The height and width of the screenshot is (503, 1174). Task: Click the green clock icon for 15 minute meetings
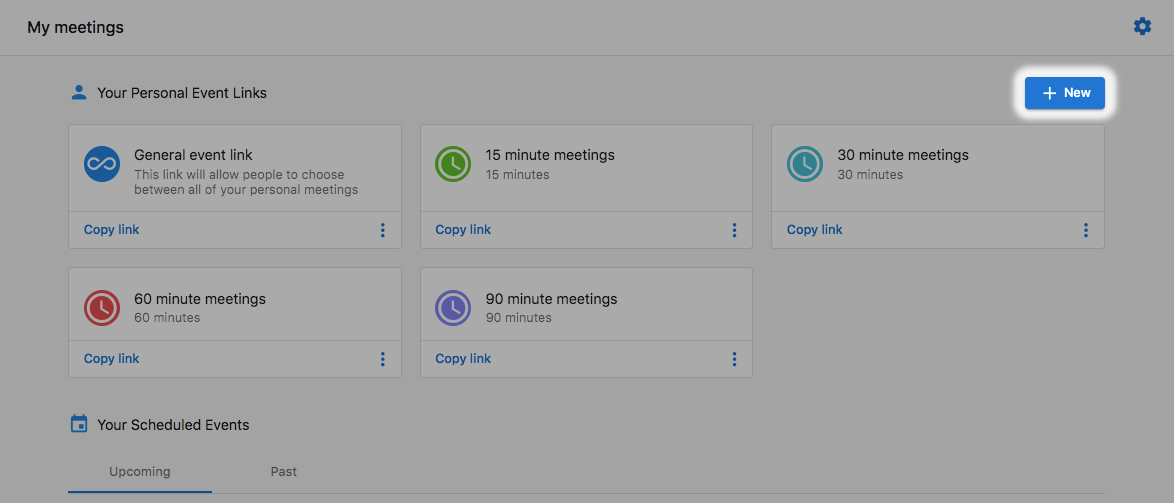coord(453,164)
